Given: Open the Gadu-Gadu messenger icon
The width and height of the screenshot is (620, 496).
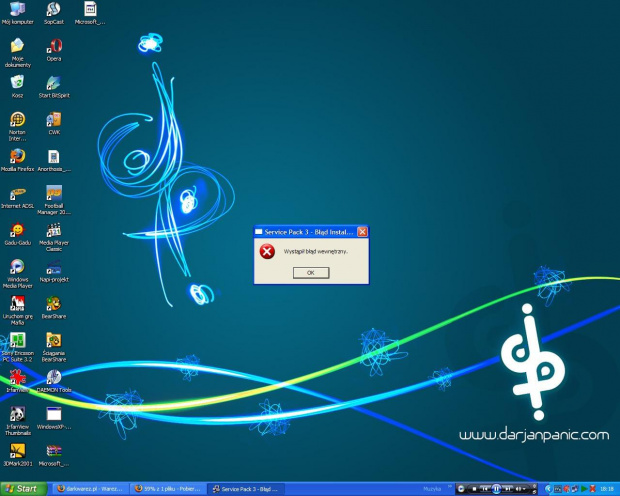Looking at the screenshot, I should point(17,233).
